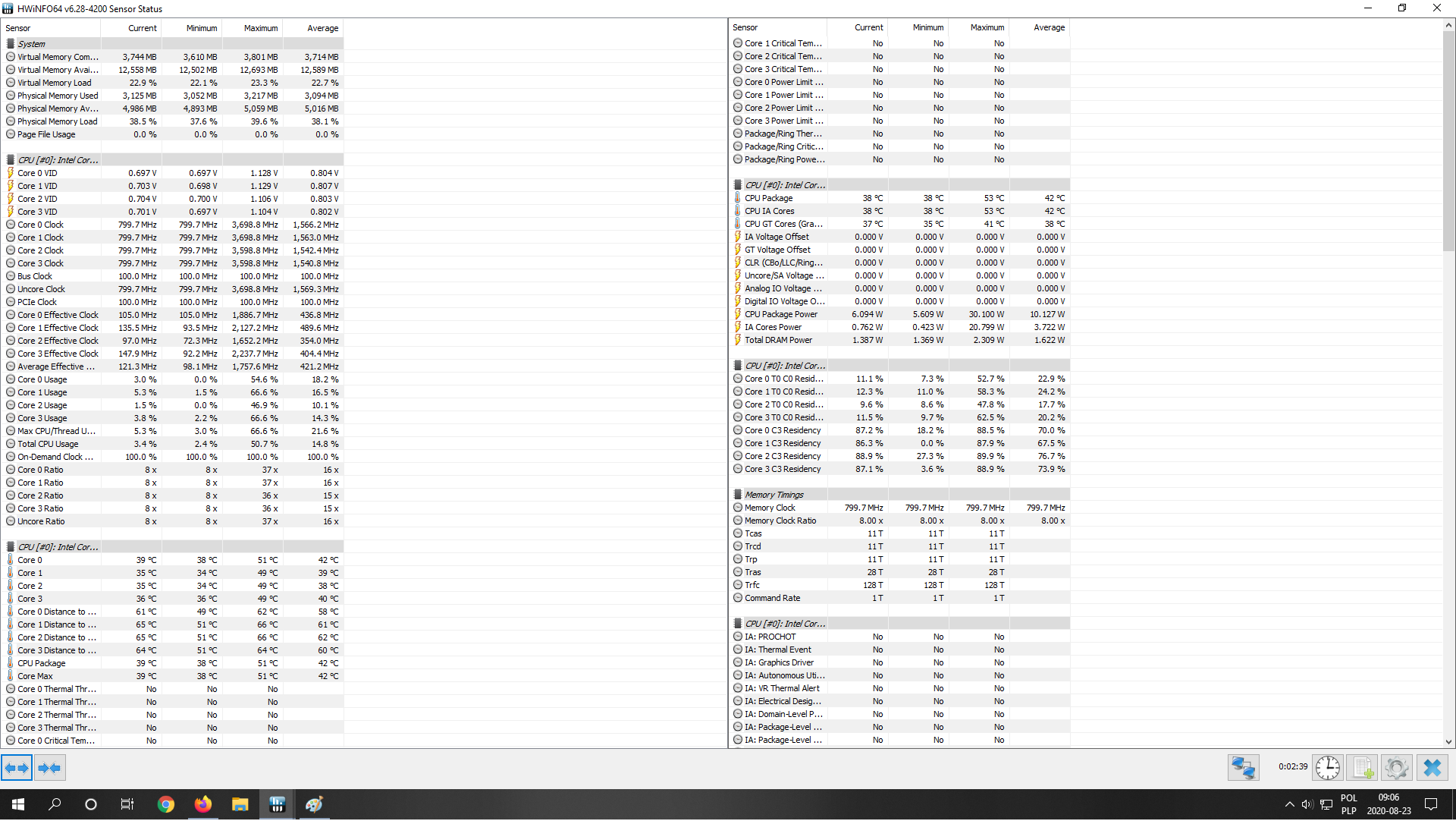Open Cortana circle on taskbar

point(91,805)
